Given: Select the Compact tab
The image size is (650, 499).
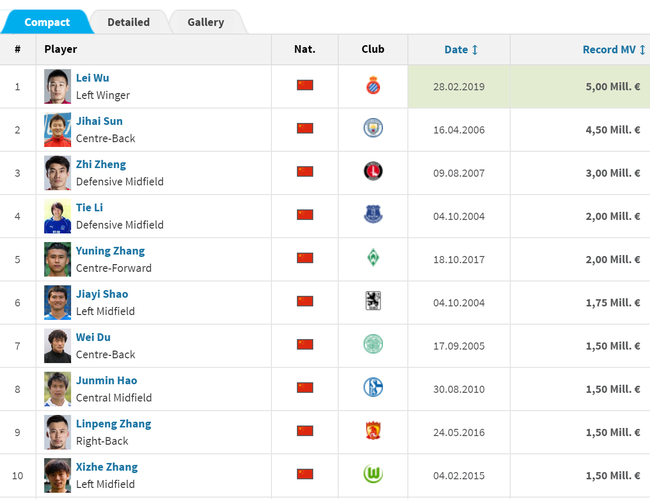Looking at the screenshot, I should 47,22.
